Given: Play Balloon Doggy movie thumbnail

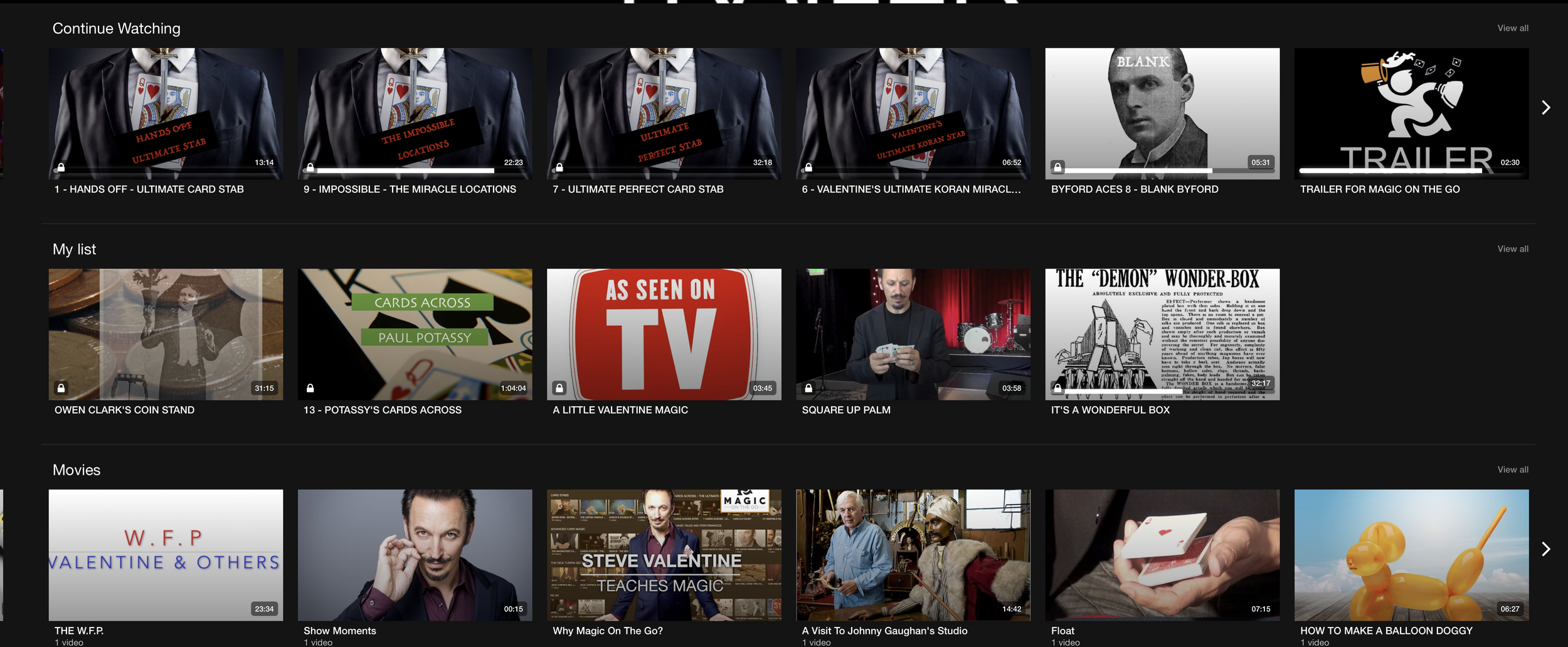Looking at the screenshot, I should click(1411, 555).
